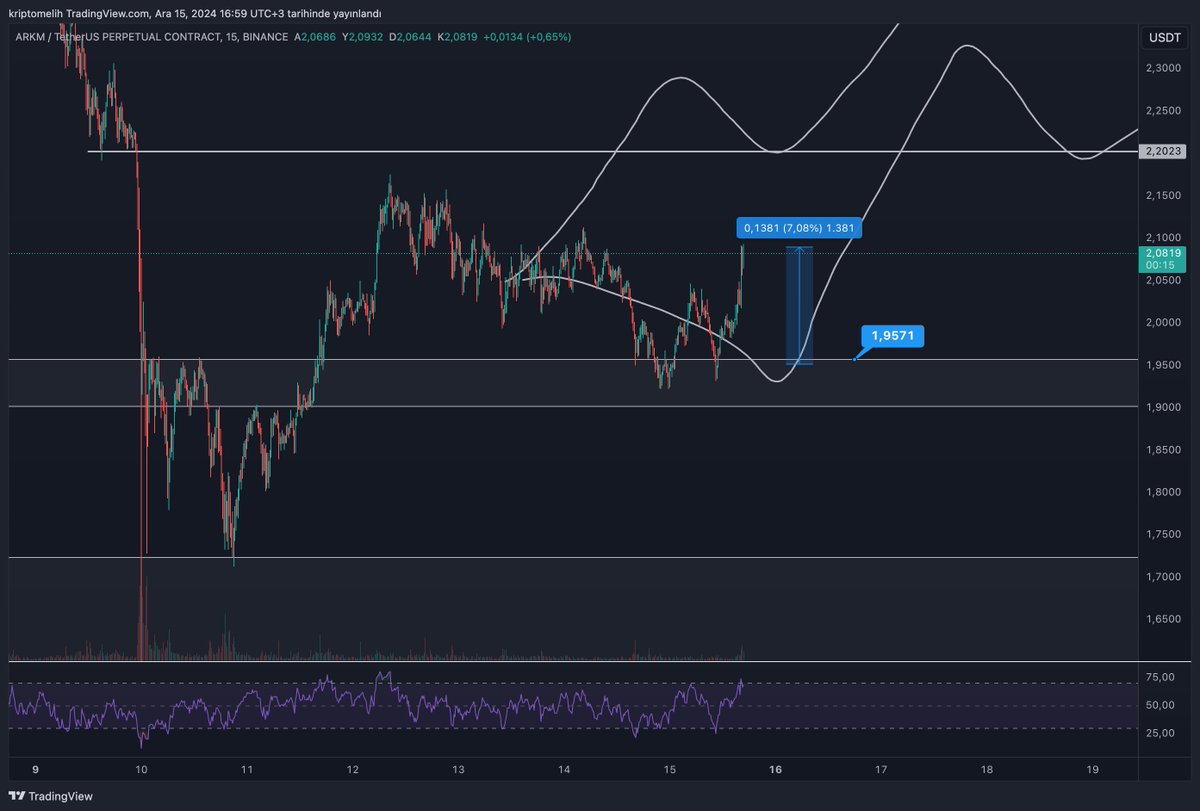Click the 1,6500 price axis label
The image size is (1200, 811).
tap(1164, 619)
